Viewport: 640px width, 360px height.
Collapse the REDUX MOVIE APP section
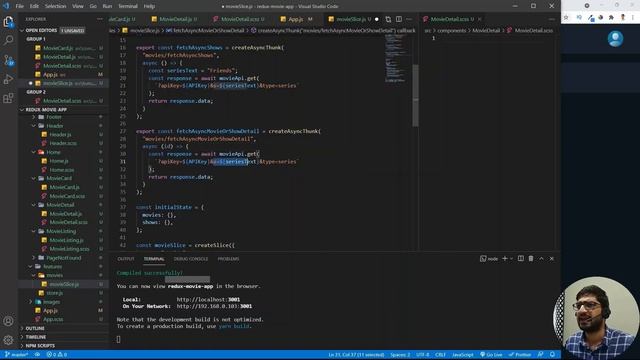pyautogui.click(x=46, y=109)
